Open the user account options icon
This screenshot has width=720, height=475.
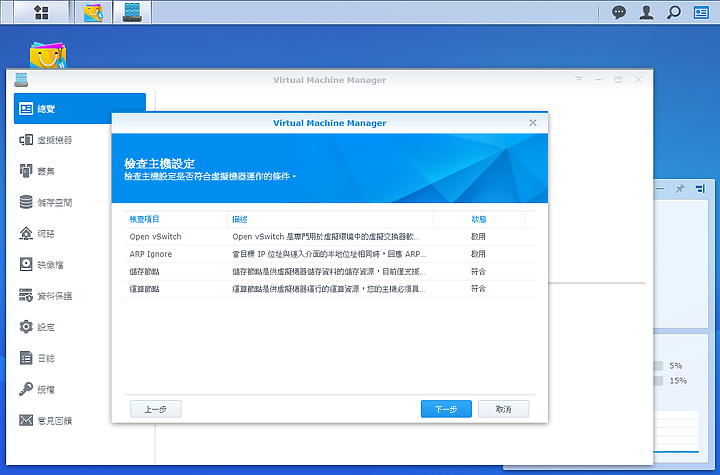tap(646, 12)
